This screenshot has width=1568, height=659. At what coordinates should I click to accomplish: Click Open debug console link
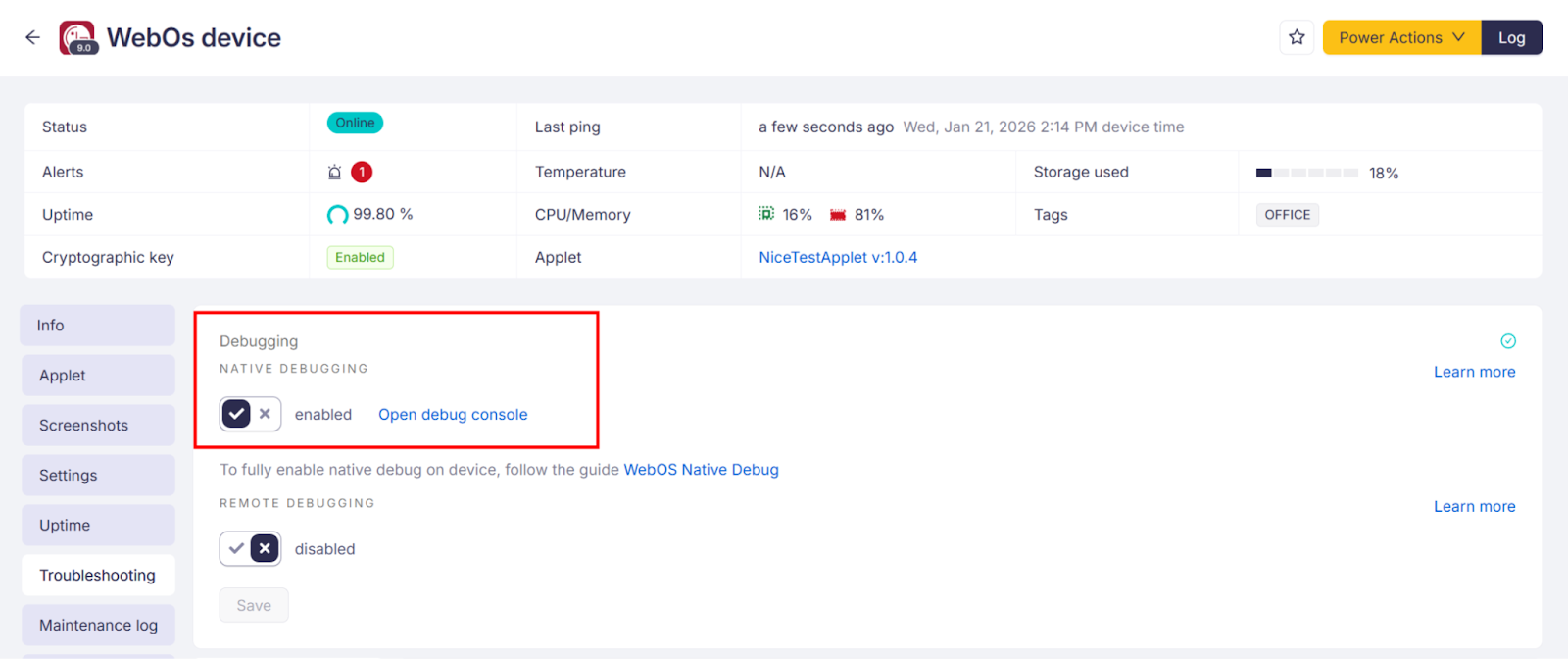(x=453, y=415)
